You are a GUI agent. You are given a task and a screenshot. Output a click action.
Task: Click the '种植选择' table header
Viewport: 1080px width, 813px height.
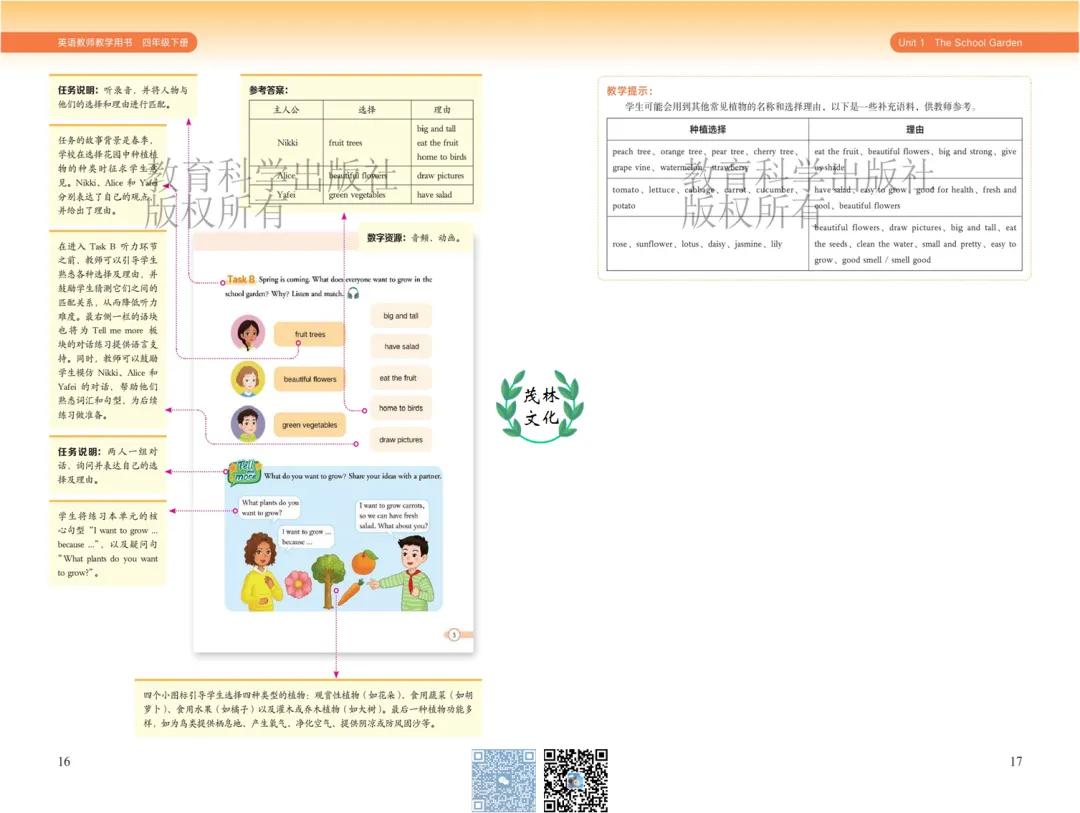[707, 130]
